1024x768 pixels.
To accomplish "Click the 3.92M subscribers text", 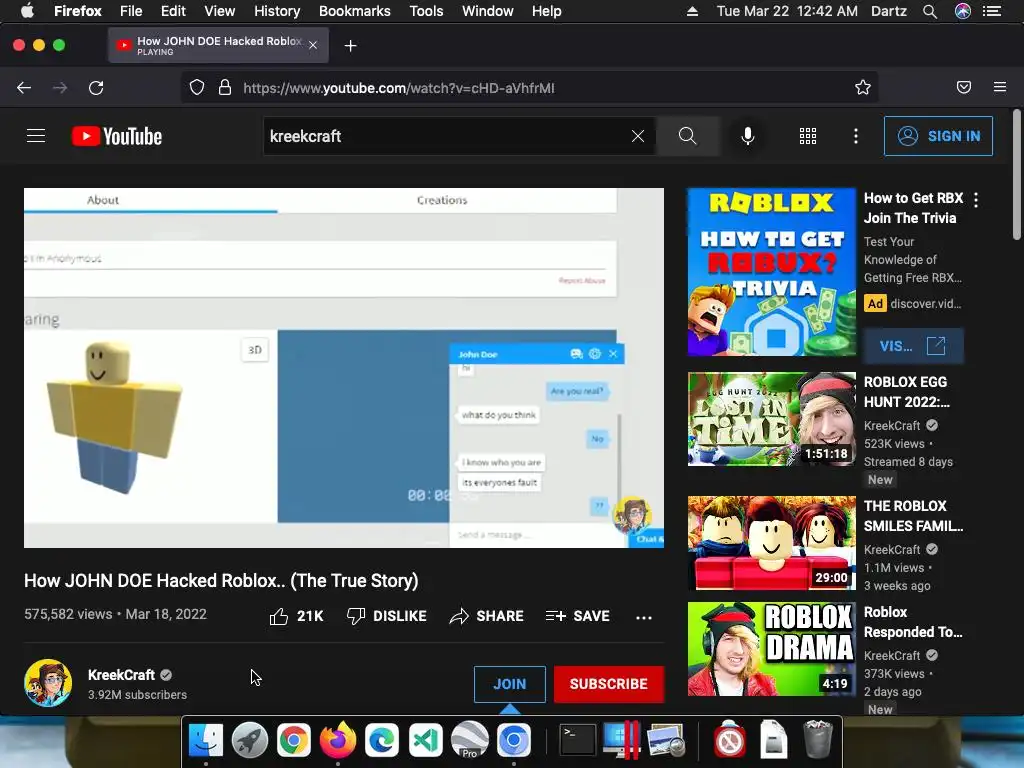I will click(137, 694).
